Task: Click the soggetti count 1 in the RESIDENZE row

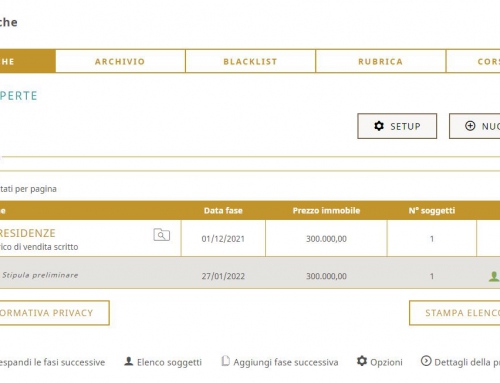Action: 432,239
